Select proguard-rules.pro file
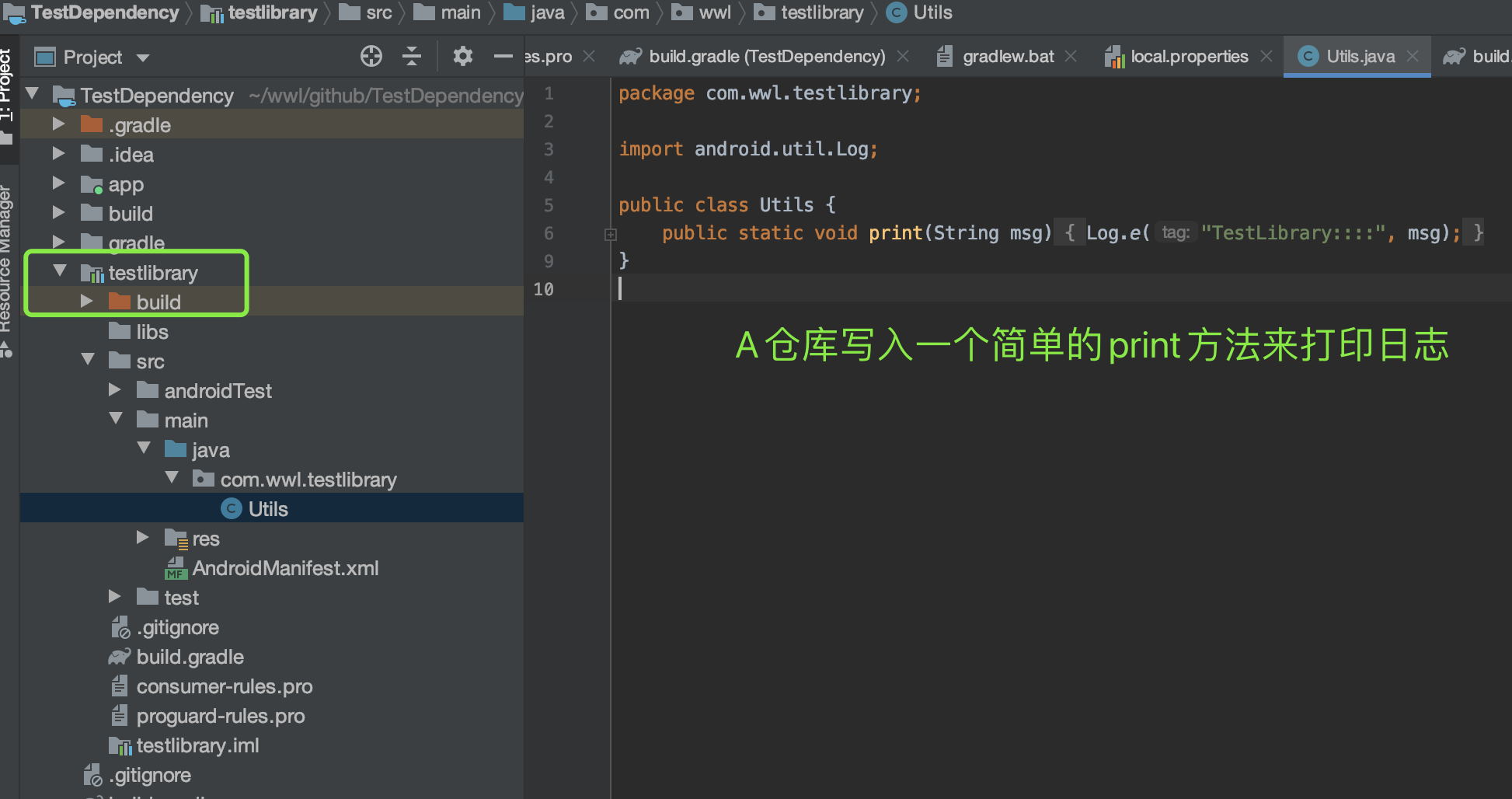 221,716
